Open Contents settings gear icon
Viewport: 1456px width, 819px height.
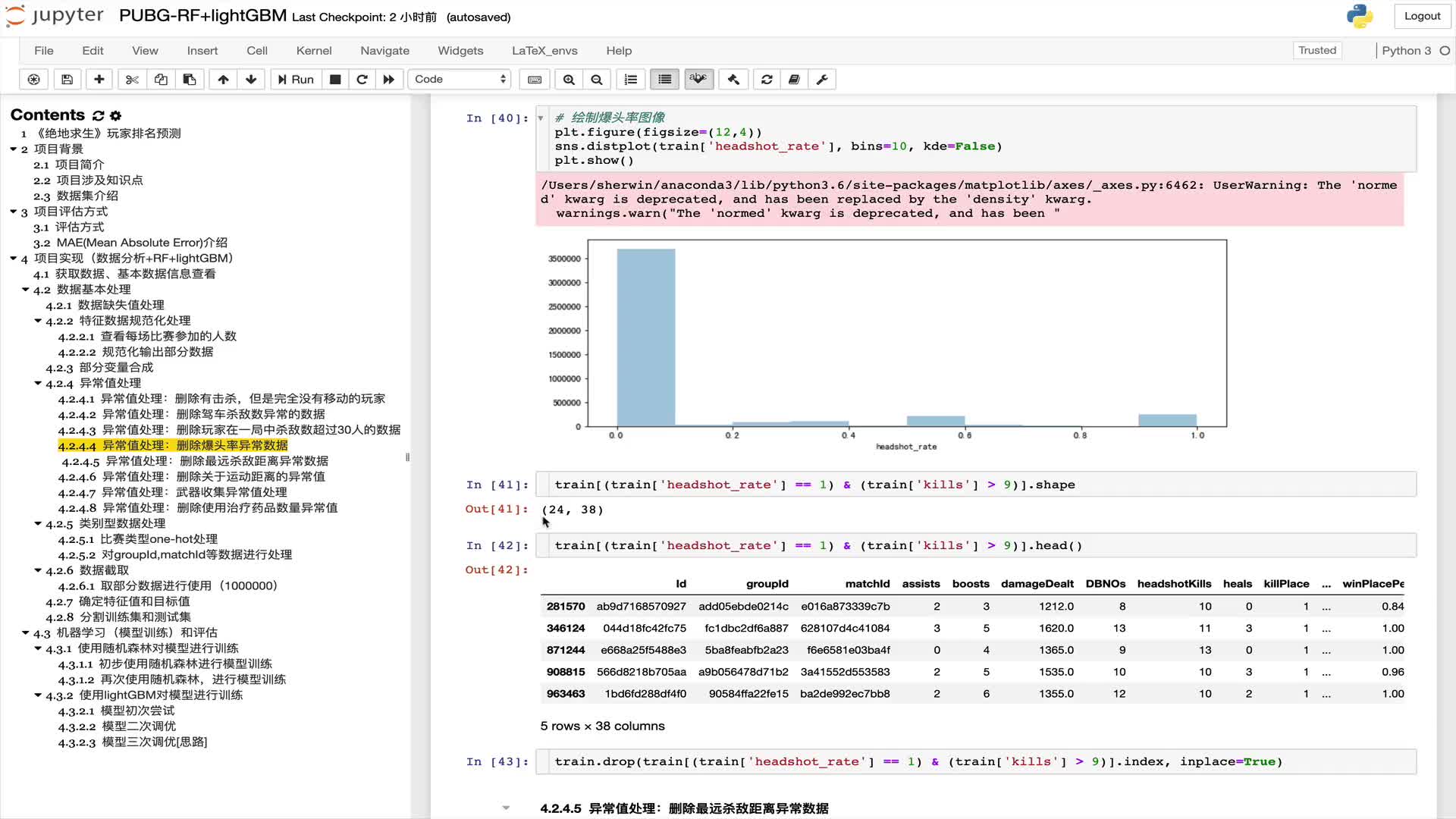coord(115,115)
